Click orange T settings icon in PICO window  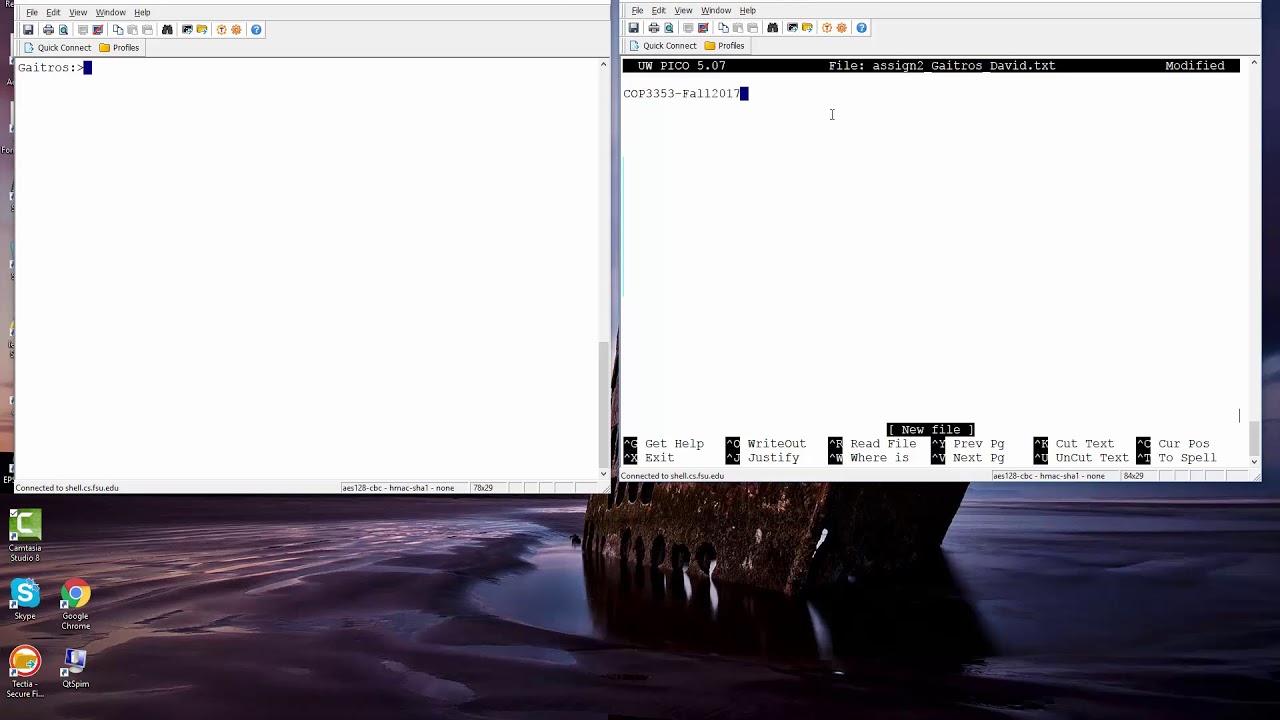pos(827,28)
